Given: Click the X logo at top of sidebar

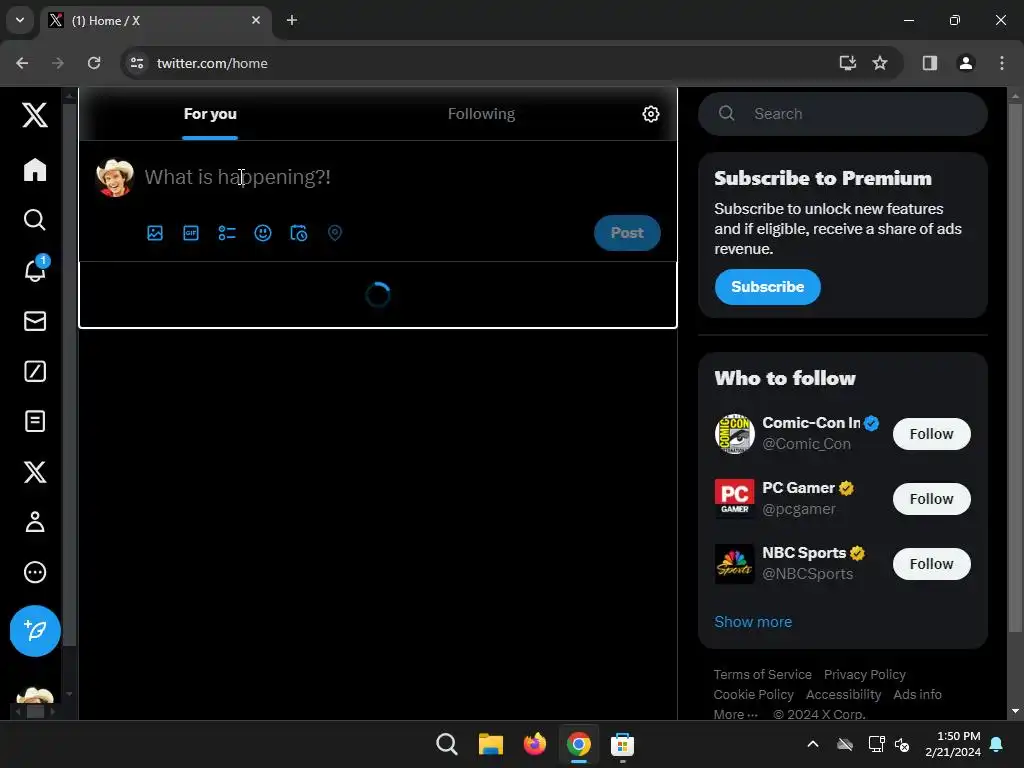Looking at the screenshot, I should tap(35, 115).
